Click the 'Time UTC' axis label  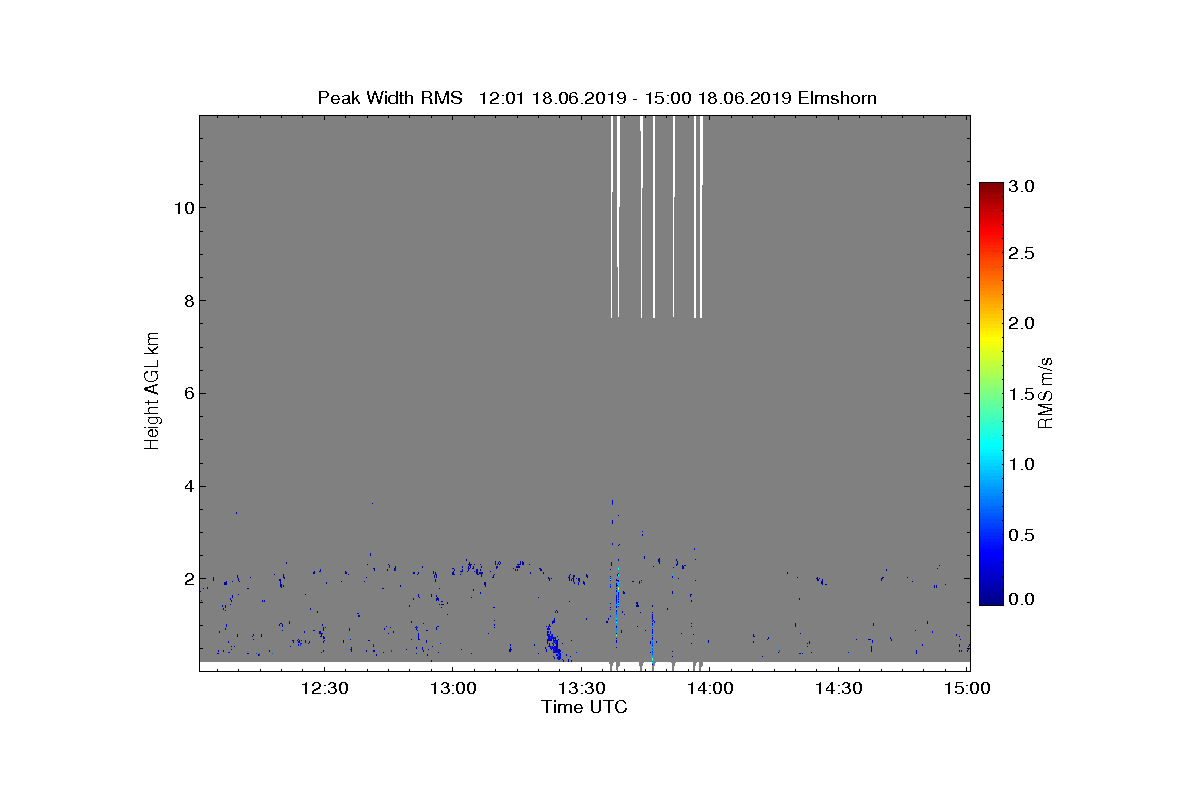[x=584, y=707]
